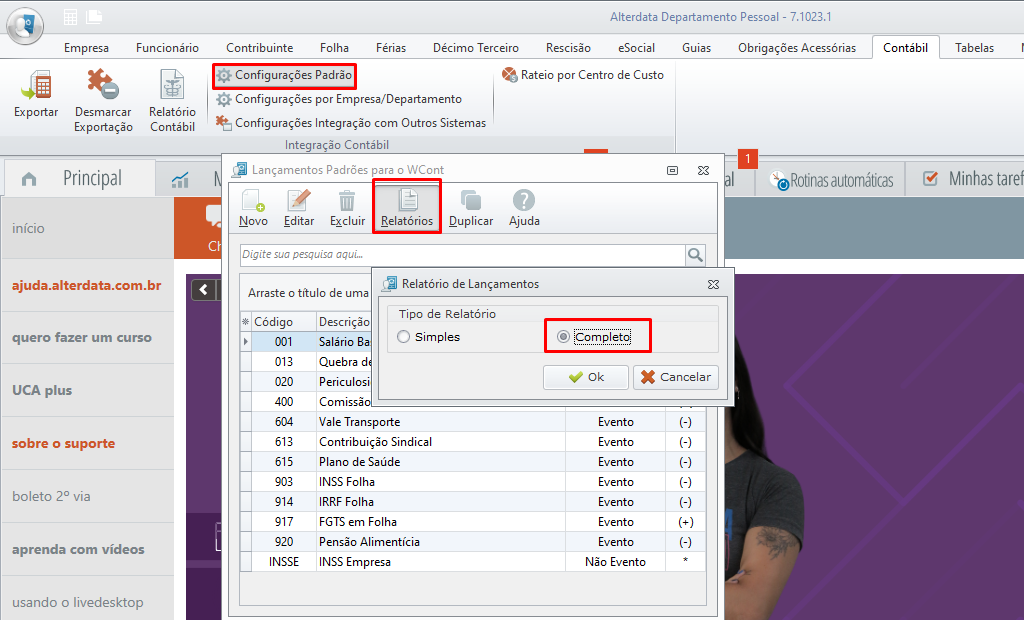The height and width of the screenshot is (620, 1024).
Task: Maximize Lançamentos Padrões para o WCont window
Action: (672, 171)
